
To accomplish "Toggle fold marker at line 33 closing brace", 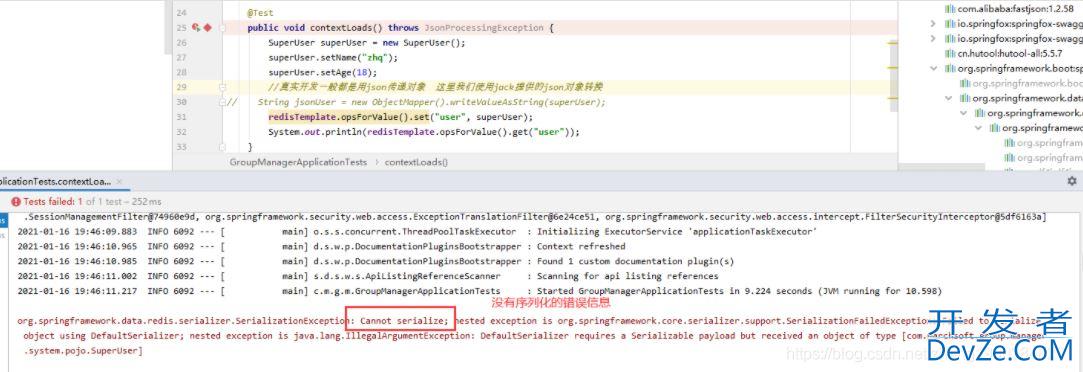I will [x=222, y=147].
